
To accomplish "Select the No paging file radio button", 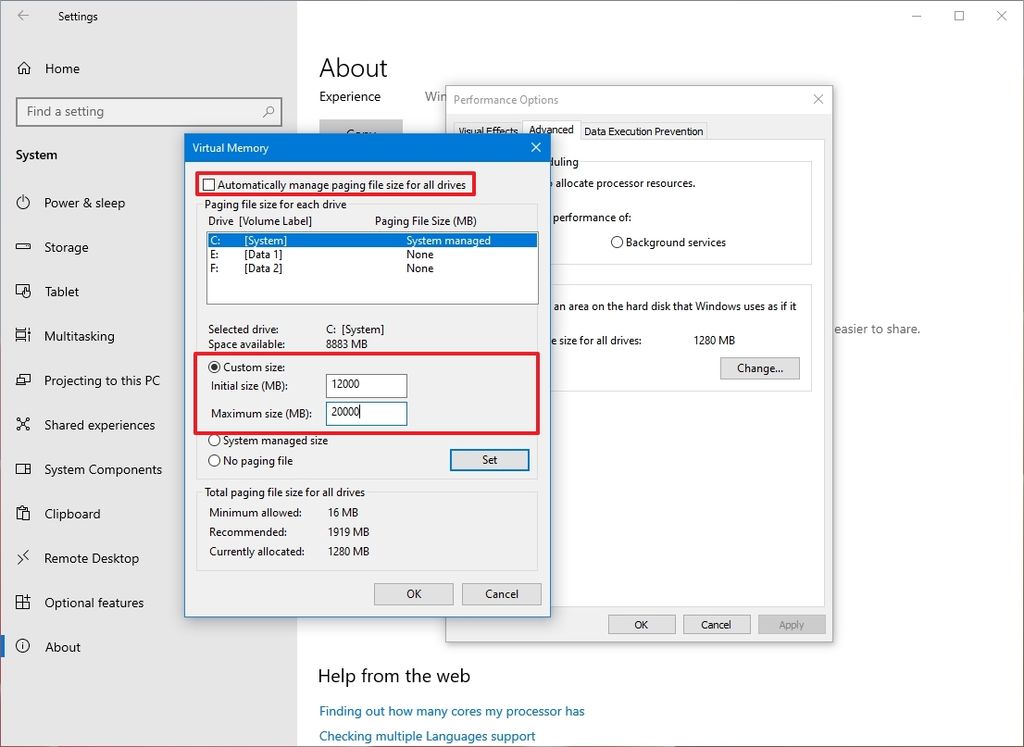I will point(214,460).
